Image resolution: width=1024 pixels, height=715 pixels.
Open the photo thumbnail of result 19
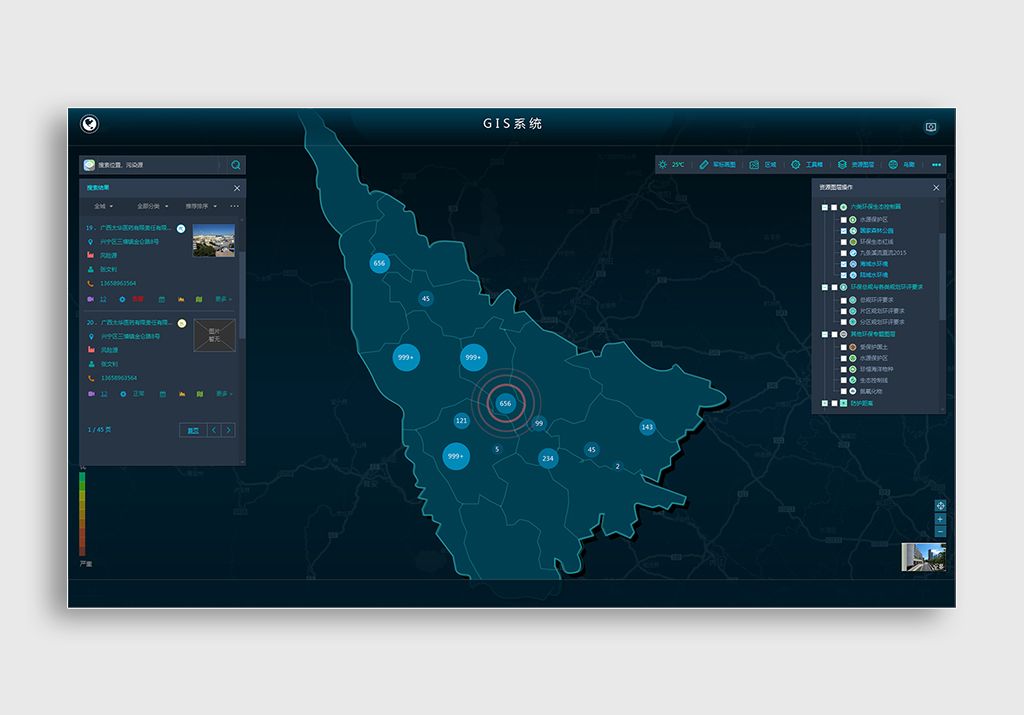(x=214, y=240)
